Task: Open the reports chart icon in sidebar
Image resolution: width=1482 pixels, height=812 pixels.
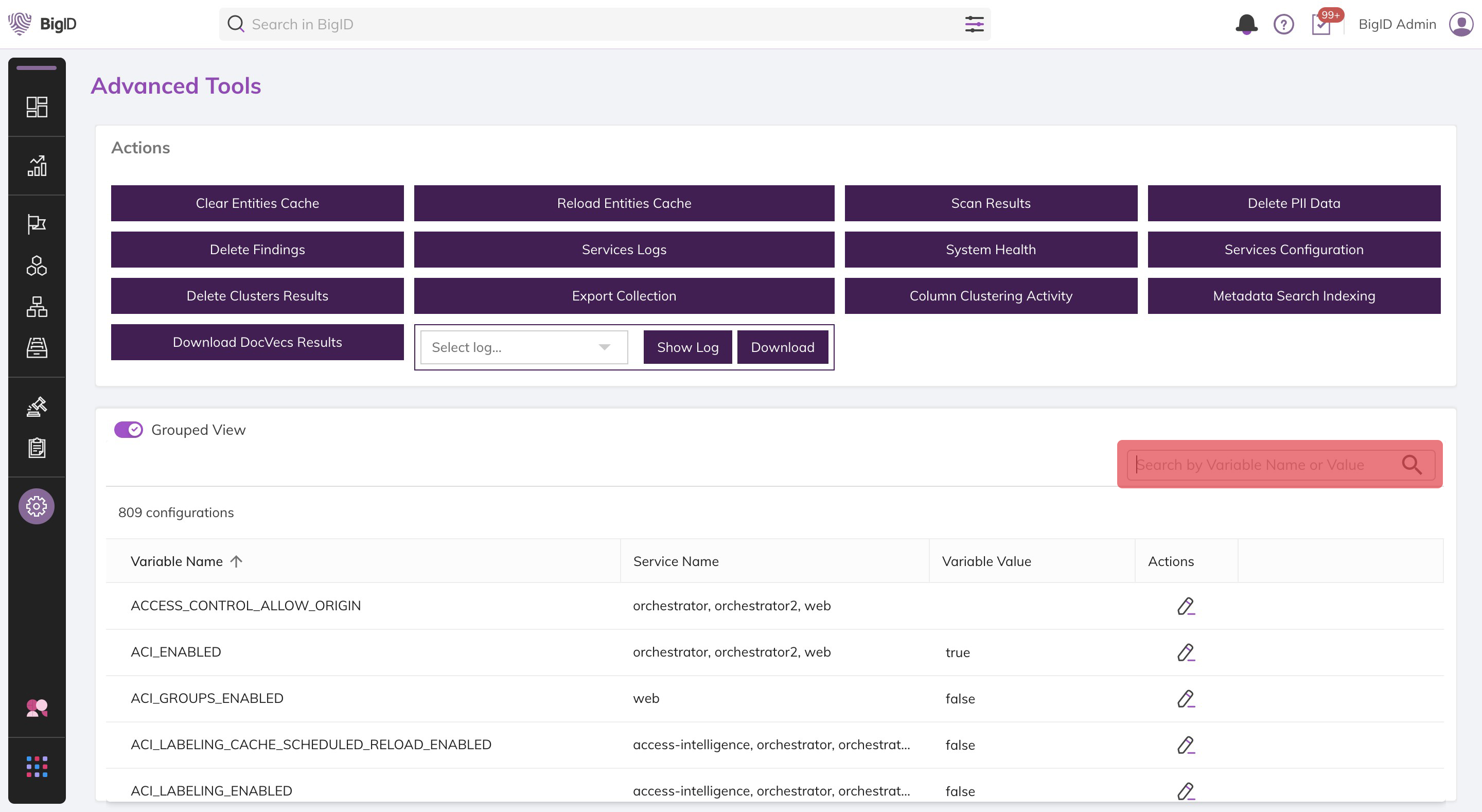Action: pos(37,166)
